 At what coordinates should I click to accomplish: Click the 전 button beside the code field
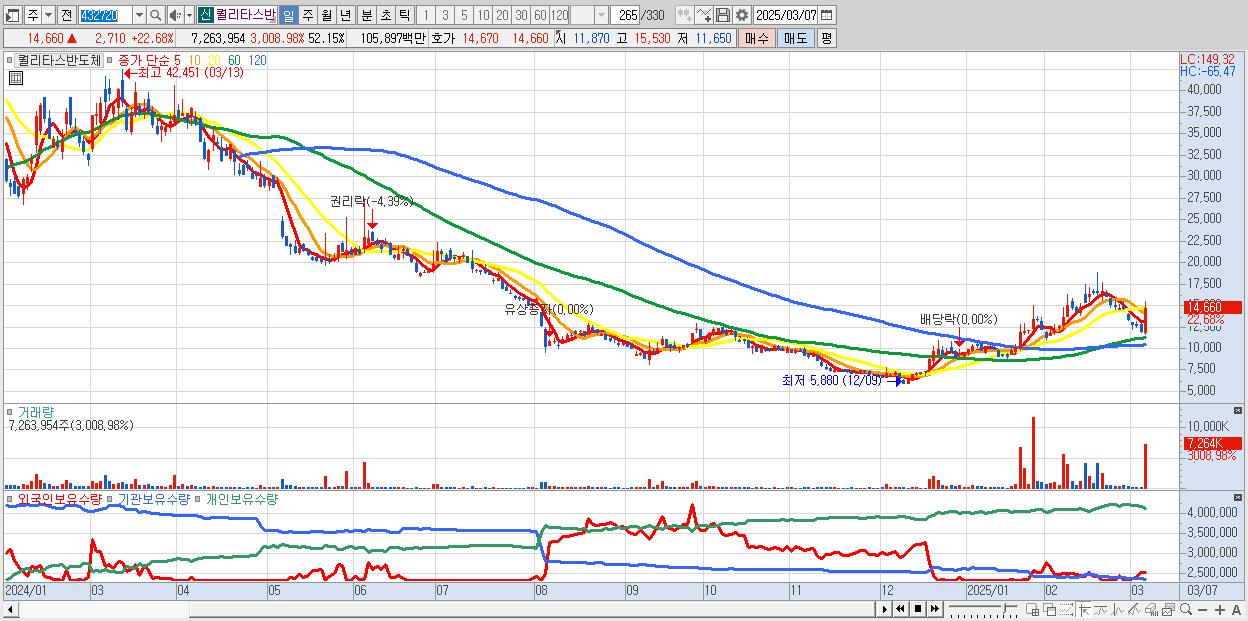click(x=66, y=15)
